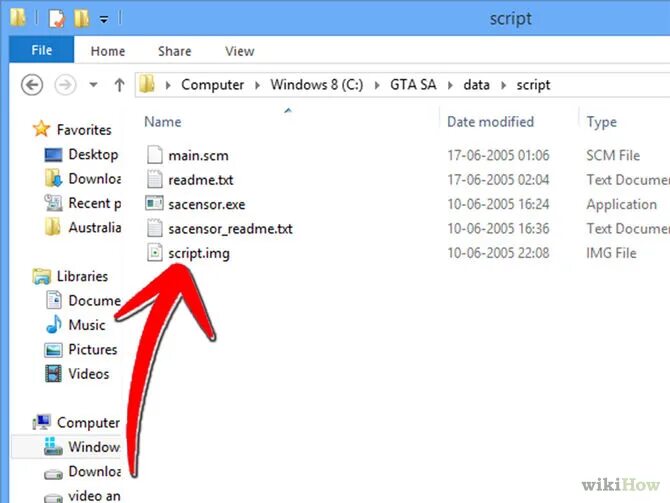Switch to the Home ribbon tab
This screenshot has width=670, height=503.
click(x=108, y=51)
